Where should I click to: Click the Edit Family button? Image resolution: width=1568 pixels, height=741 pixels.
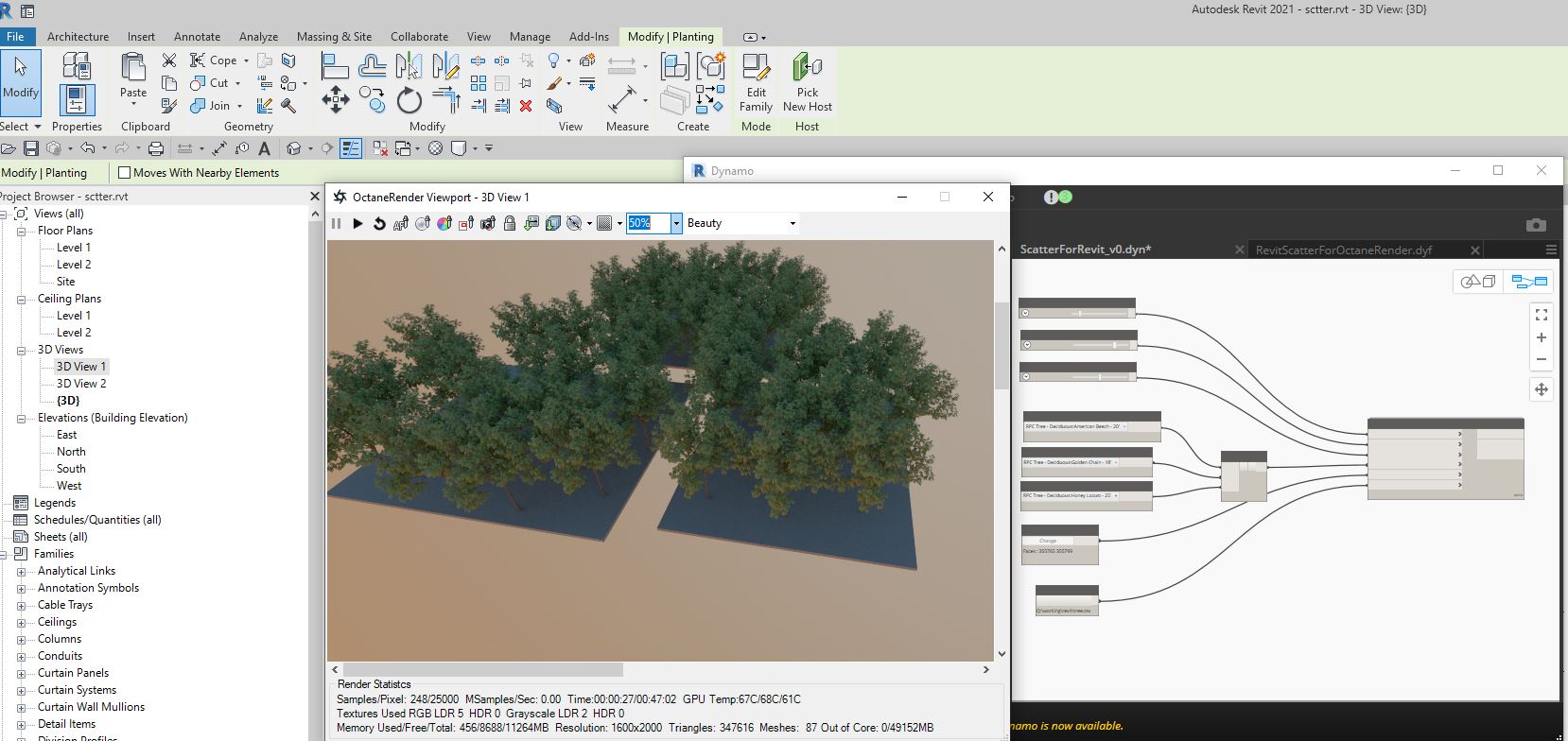click(x=756, y=83)
